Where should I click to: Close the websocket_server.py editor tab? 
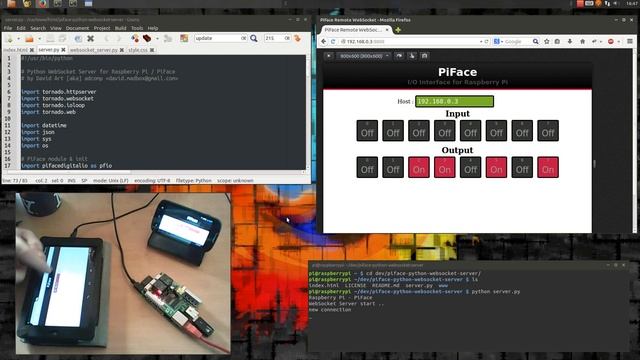pos(122,50)
